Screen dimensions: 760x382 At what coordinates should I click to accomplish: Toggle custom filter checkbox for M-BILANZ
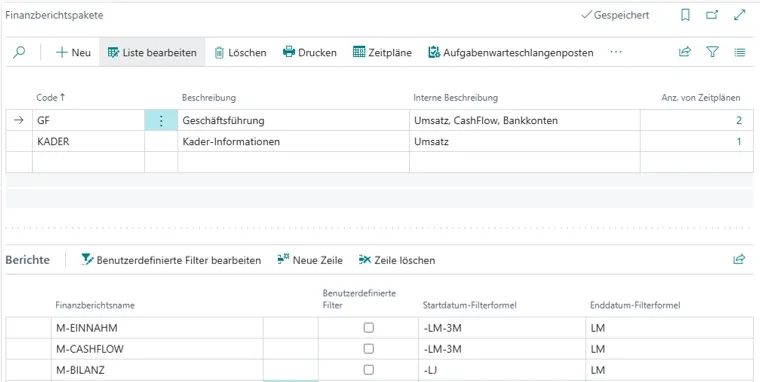pos(369,370)
